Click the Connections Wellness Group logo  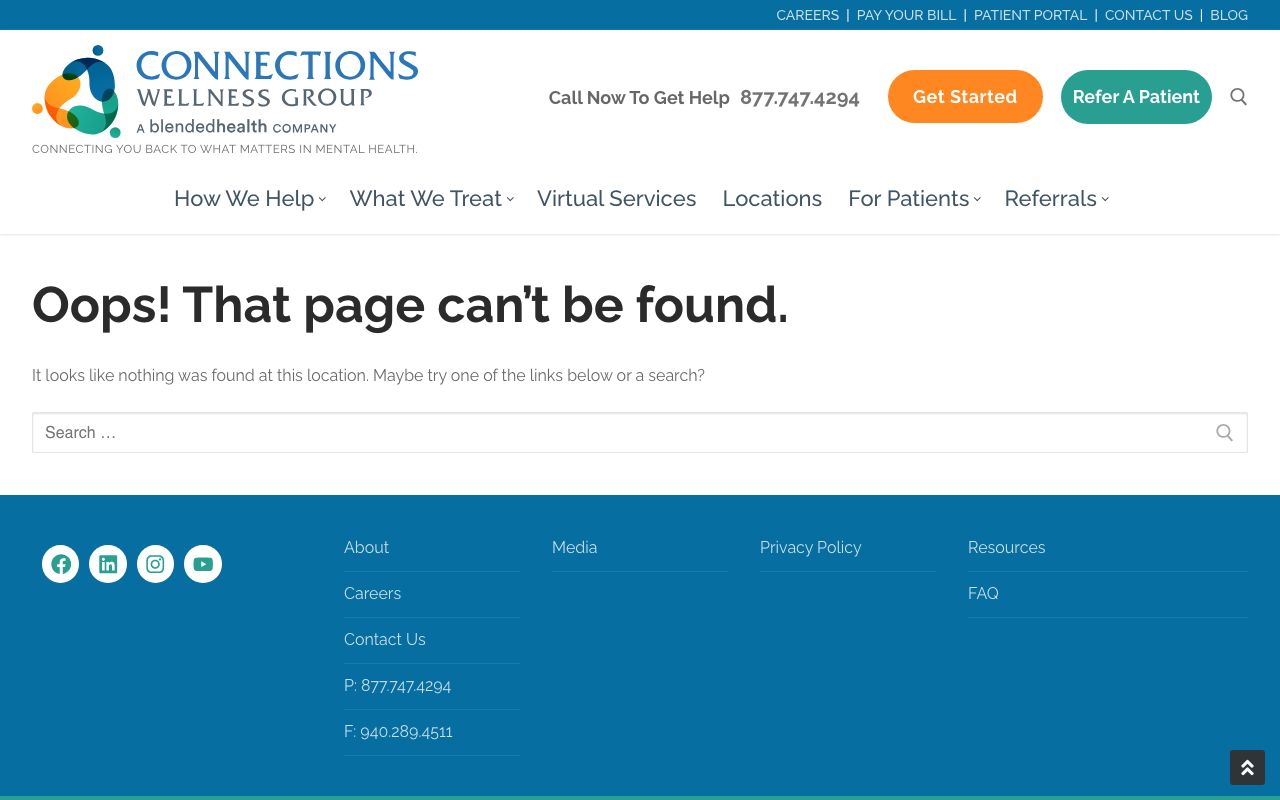tap(225, 92)
